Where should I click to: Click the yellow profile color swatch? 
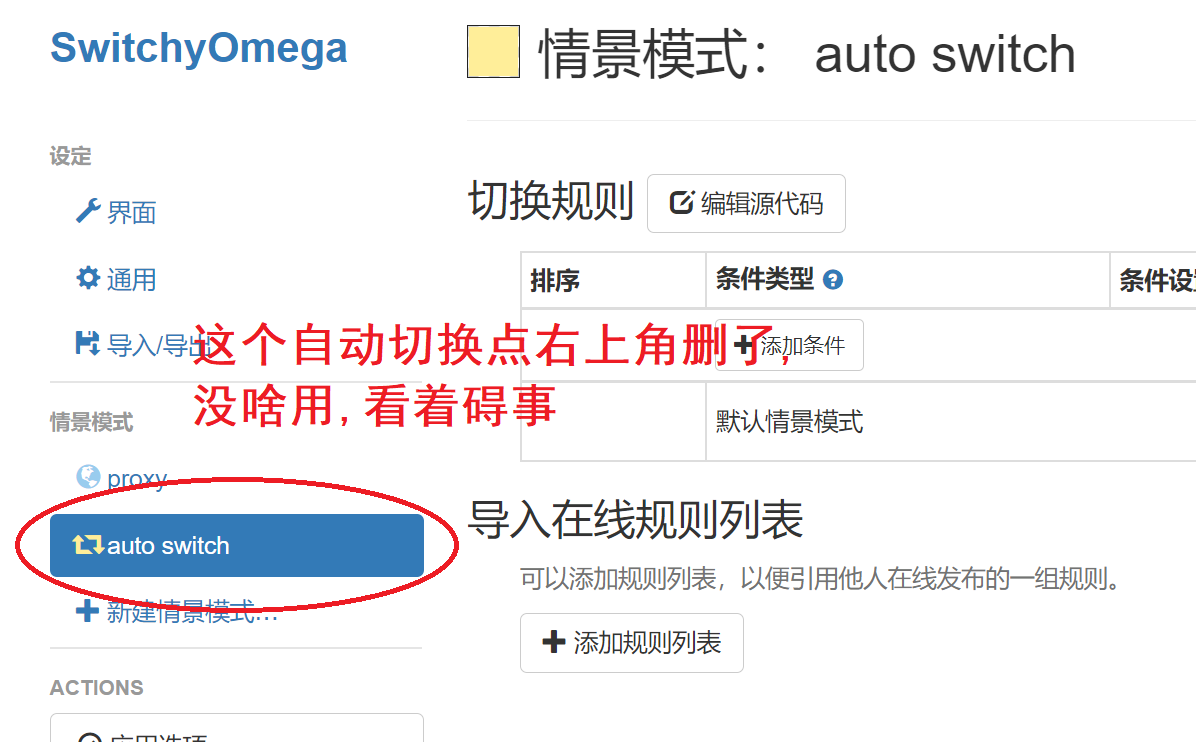point(494,52)
